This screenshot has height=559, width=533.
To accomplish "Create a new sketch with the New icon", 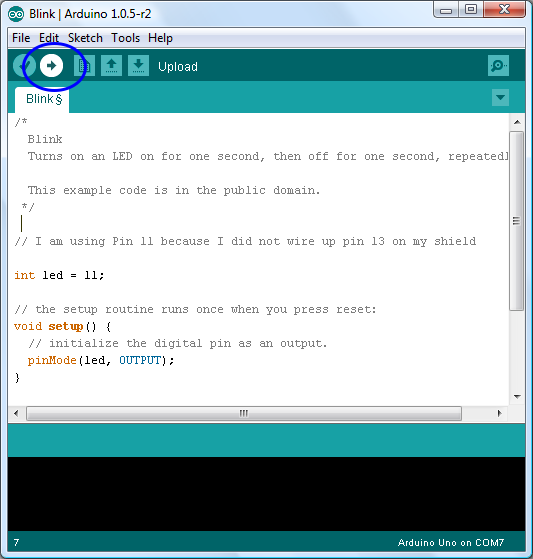I will click(84, 66).
